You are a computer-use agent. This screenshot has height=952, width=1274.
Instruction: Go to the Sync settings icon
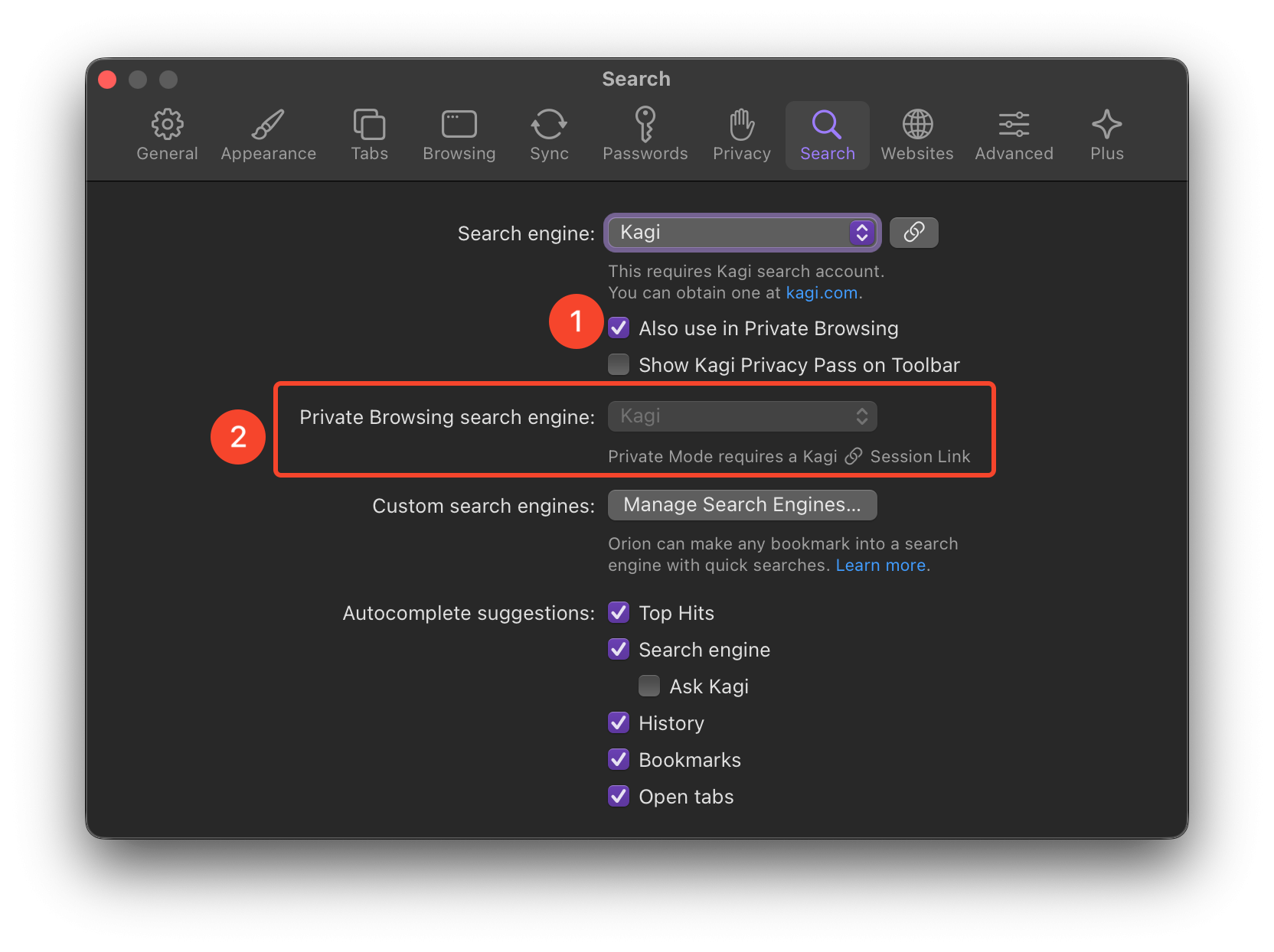pos(549,125)
